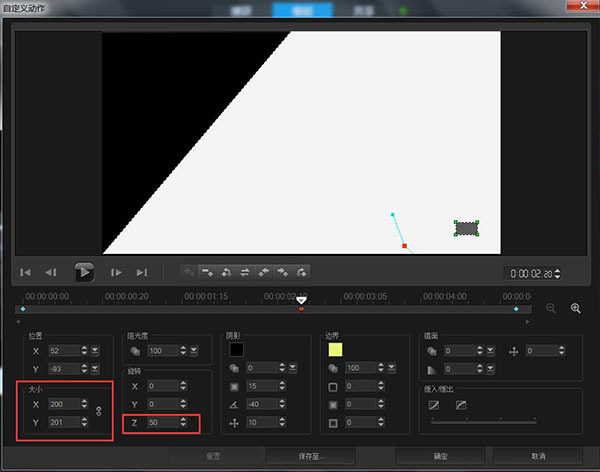Click the opacity icon in the opacity group
This screenshot has height=472, width=600.
(135, 351)
